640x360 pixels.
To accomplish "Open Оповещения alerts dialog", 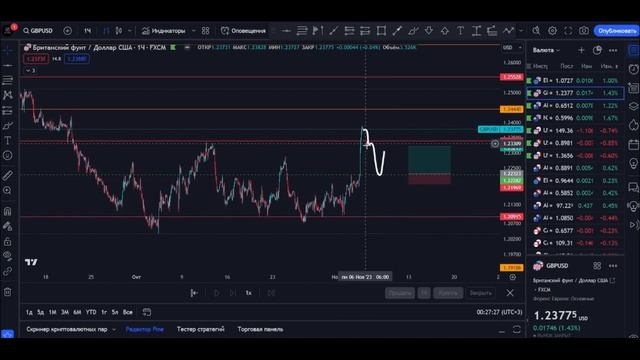I will (243, 31).
